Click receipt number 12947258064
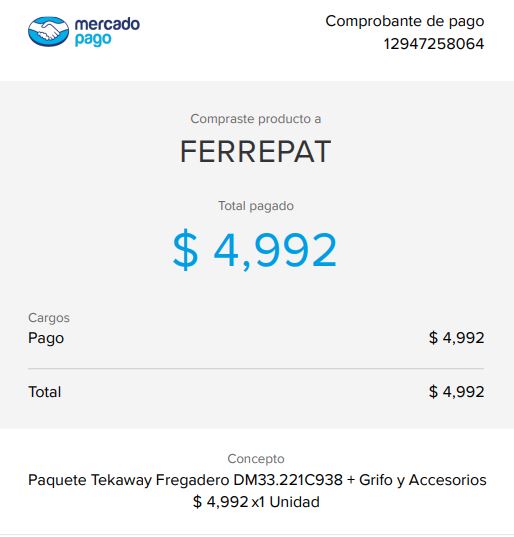The width and height of the screenshot is (514, 537). 434,44
